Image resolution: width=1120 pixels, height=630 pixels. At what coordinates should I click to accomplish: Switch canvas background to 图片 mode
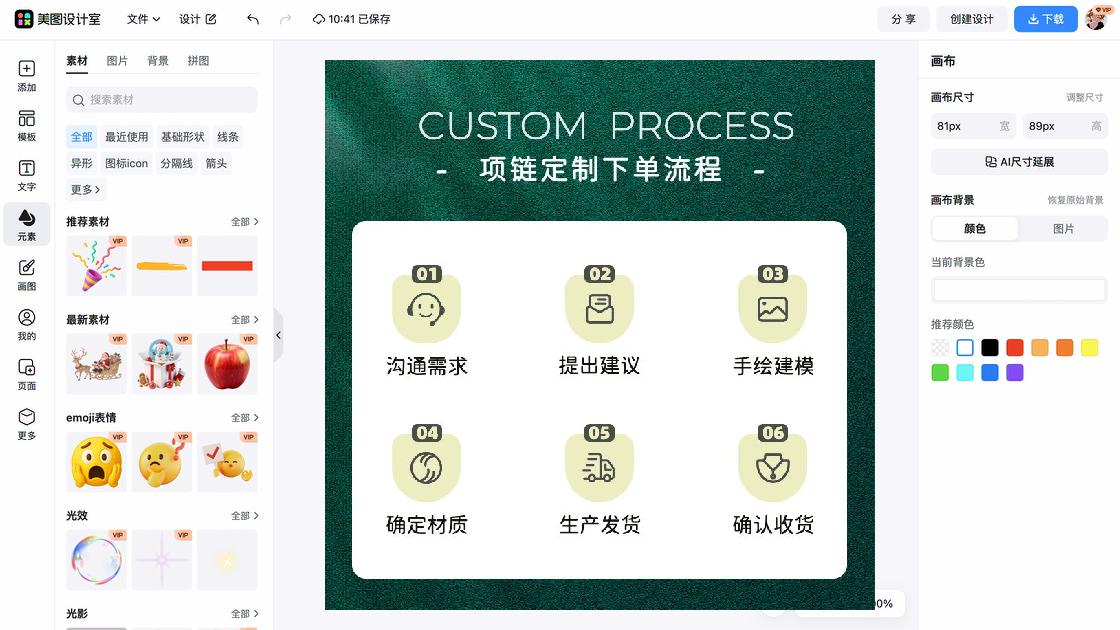(x=1063, y=229)
